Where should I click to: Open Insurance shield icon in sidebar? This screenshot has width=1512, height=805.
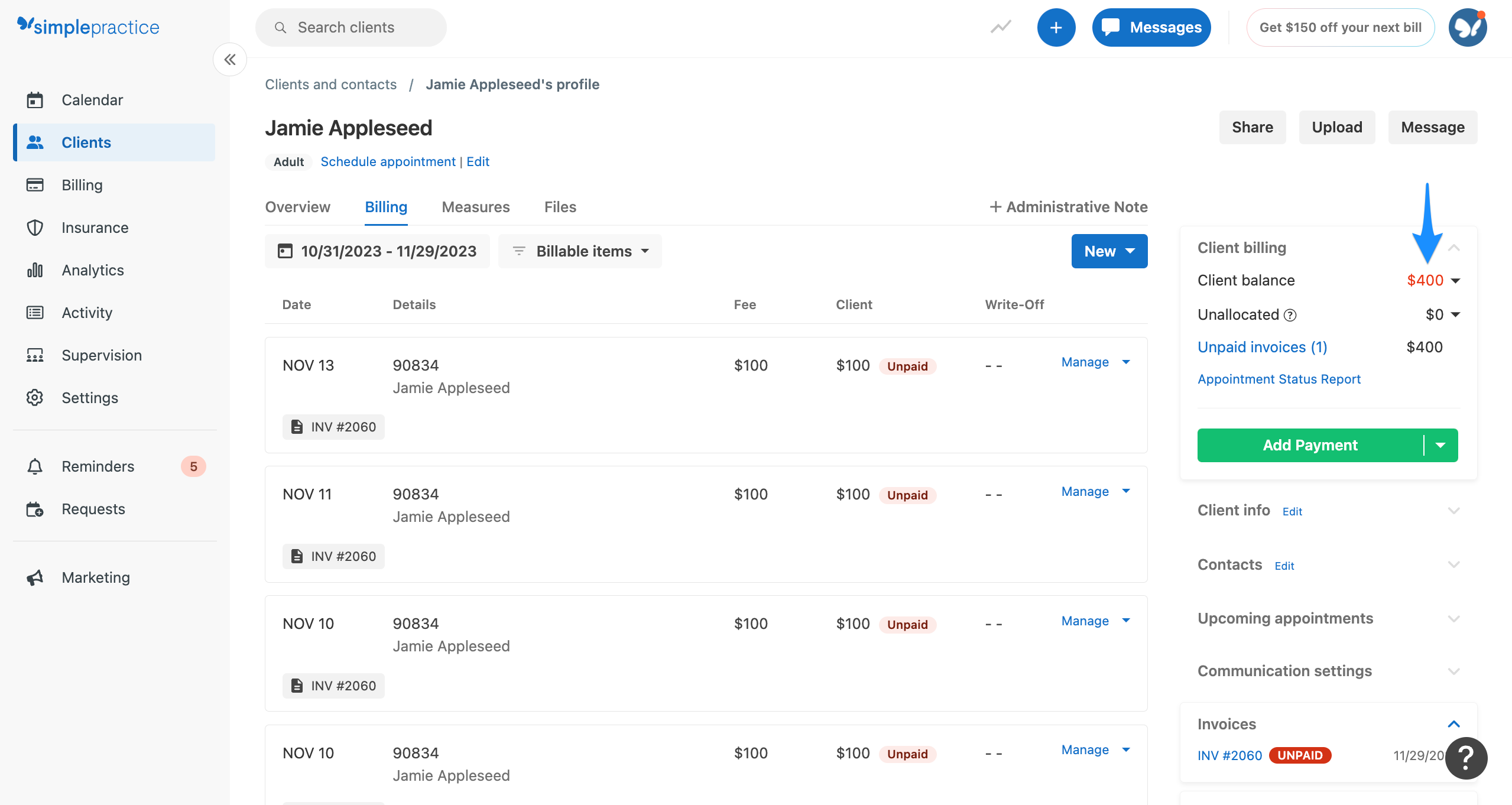point(35,228)
